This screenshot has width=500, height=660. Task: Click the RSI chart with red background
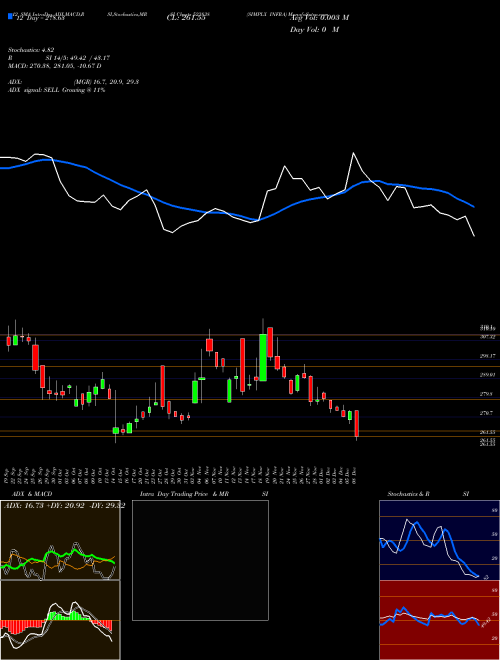439,620
